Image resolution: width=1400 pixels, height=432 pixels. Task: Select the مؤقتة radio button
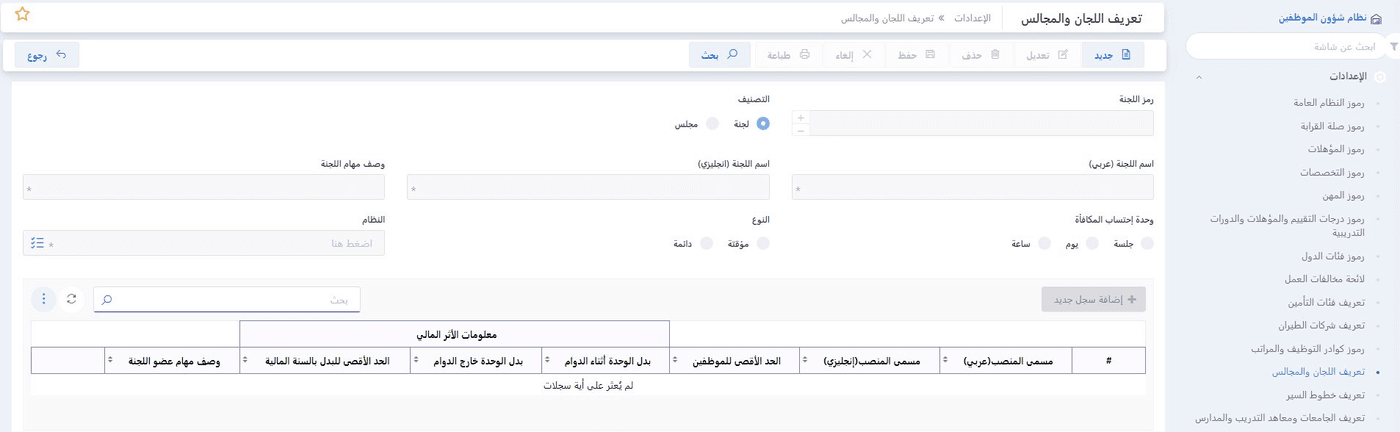[x=763, y=243]
